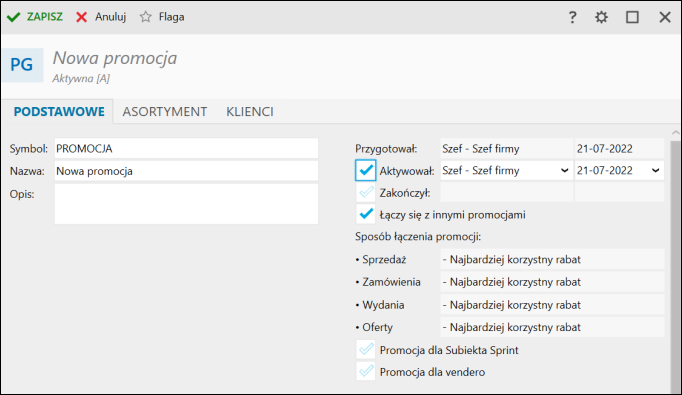Open help with the question mark icon

click(x=572, y=17)
